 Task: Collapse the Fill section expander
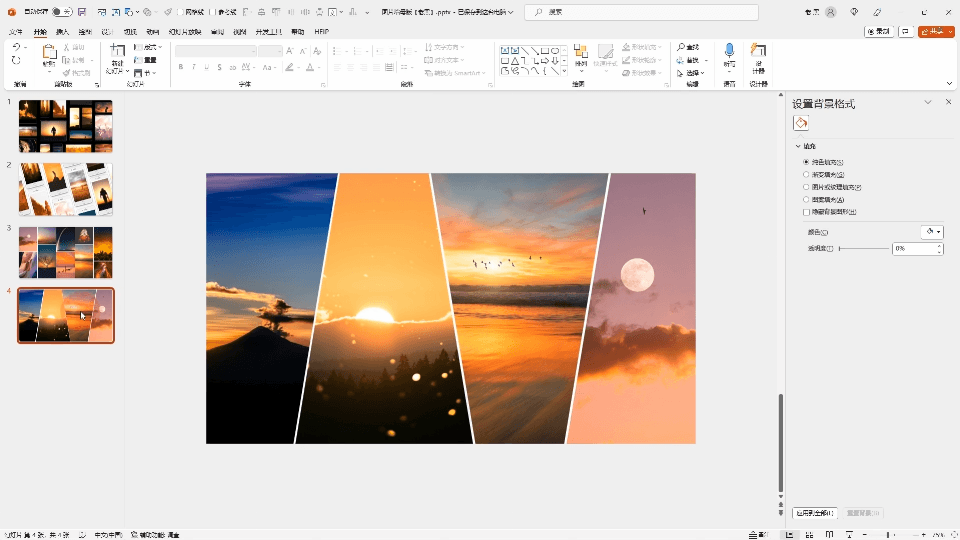click(798, 146)
